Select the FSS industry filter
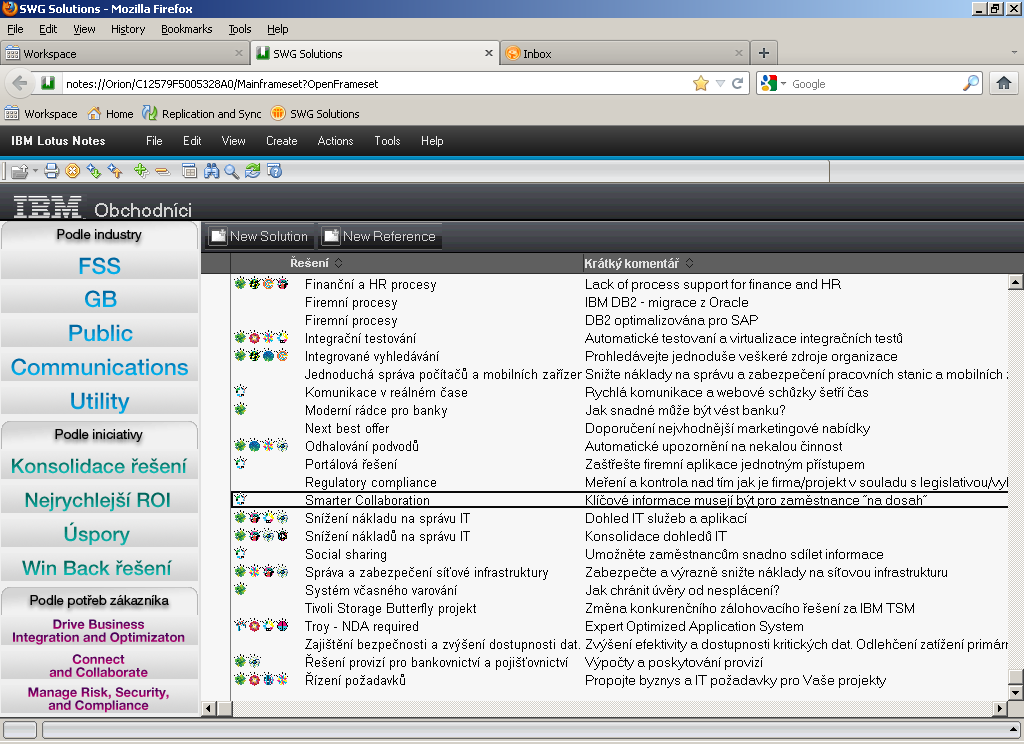Screen dimensions: 1024x744 99,266
